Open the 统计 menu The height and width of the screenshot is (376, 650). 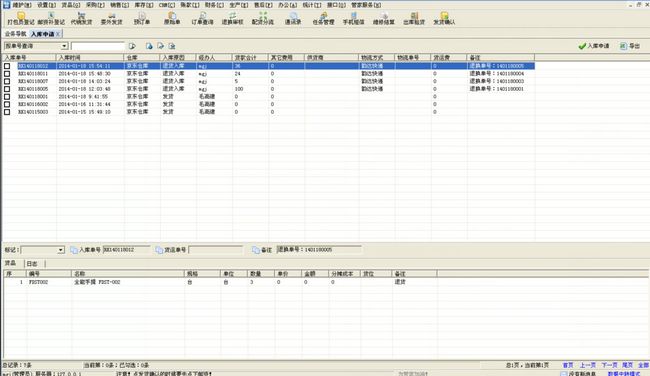pyautogui.click(x=312, y=5)
